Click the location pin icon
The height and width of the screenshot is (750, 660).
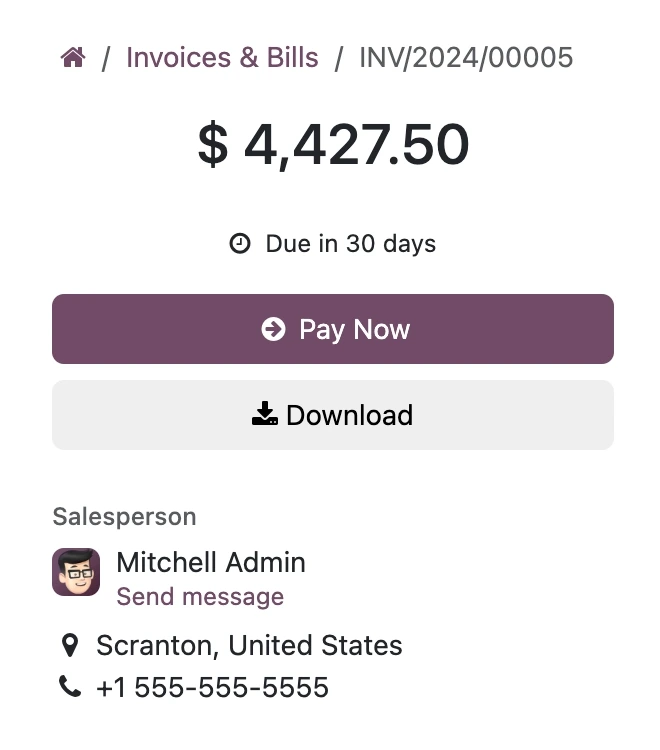(x=70, y=645)
